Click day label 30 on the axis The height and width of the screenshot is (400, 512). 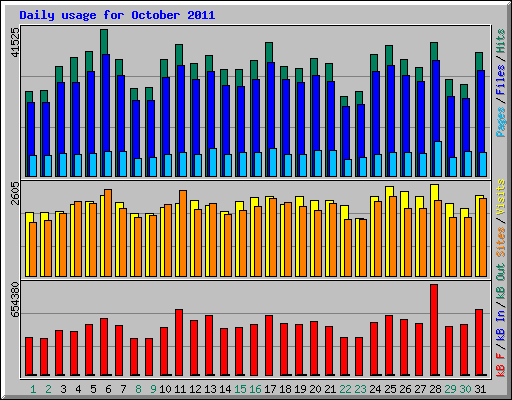[x=465, y=389]
